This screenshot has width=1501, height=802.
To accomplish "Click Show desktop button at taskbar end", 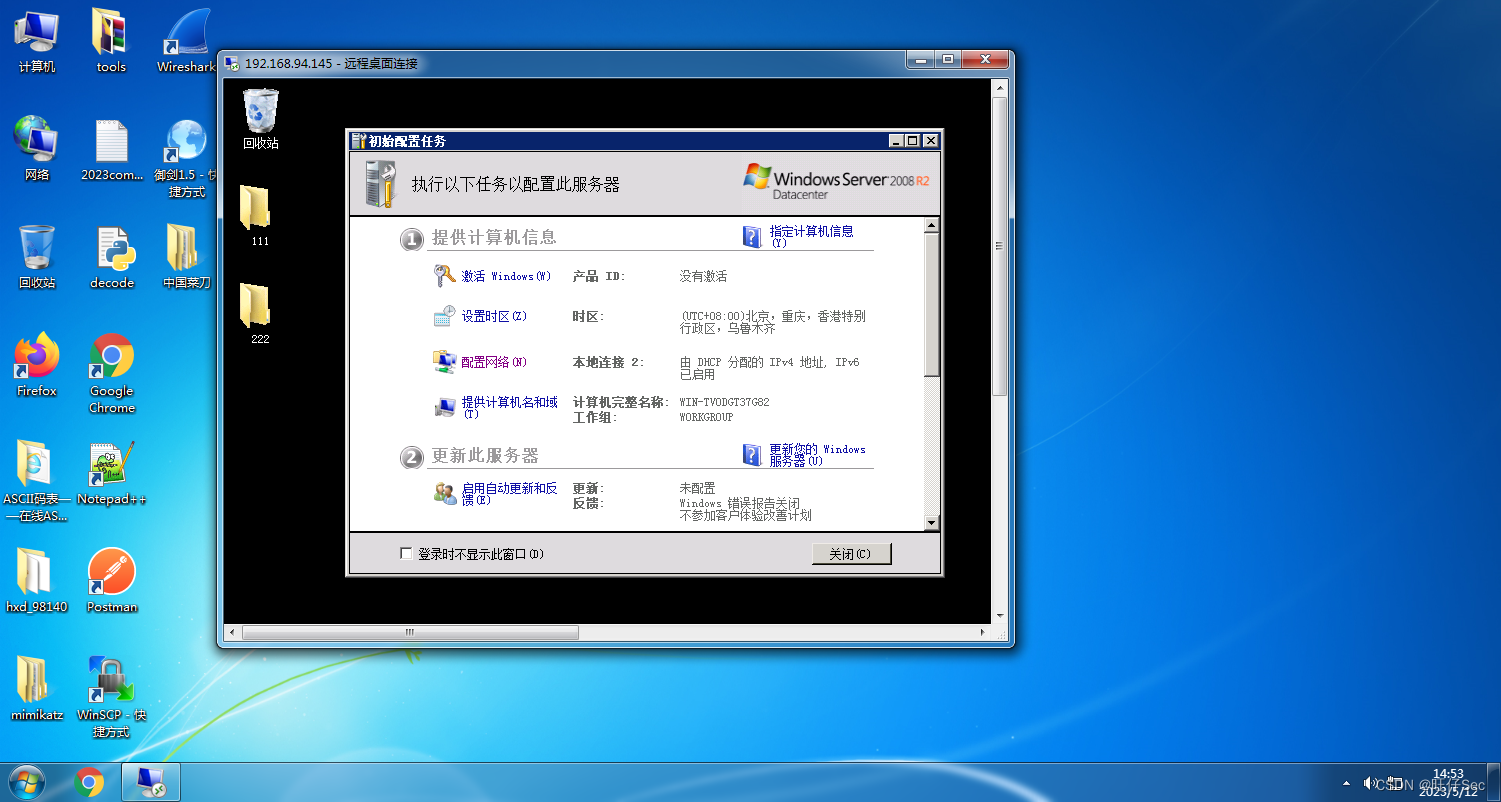I will (x=1494, y=782).
